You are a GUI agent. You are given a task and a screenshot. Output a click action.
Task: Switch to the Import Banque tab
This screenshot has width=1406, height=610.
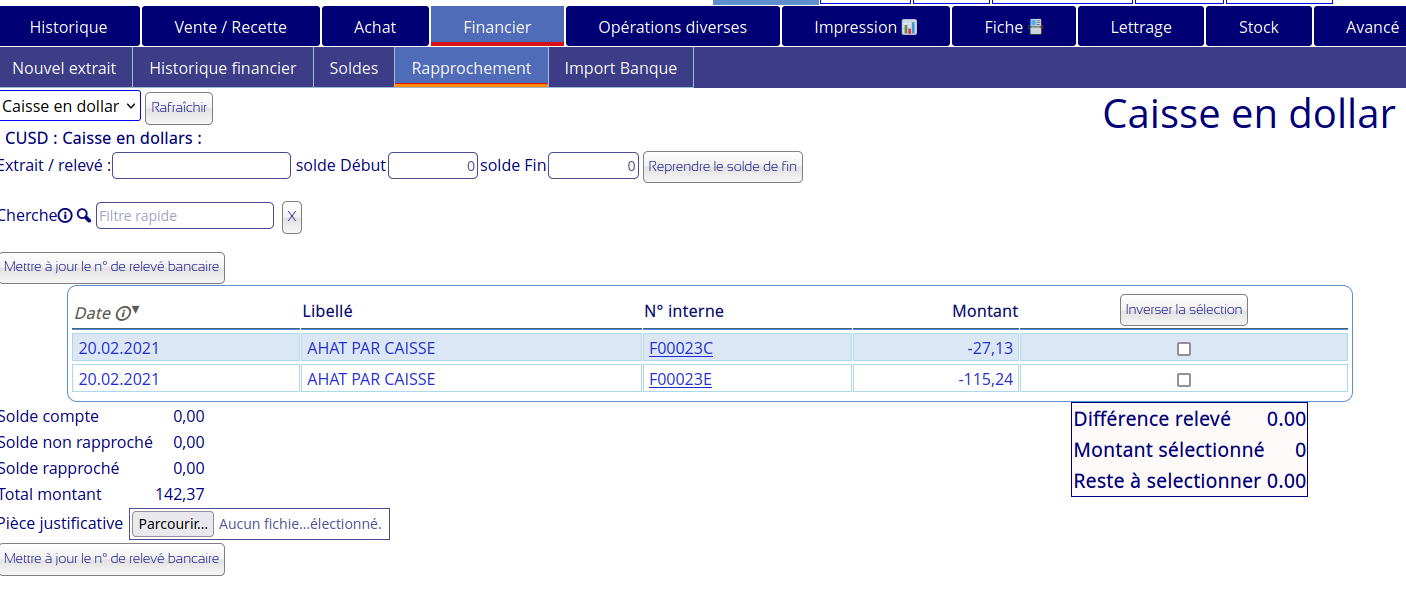click(620, 67)
